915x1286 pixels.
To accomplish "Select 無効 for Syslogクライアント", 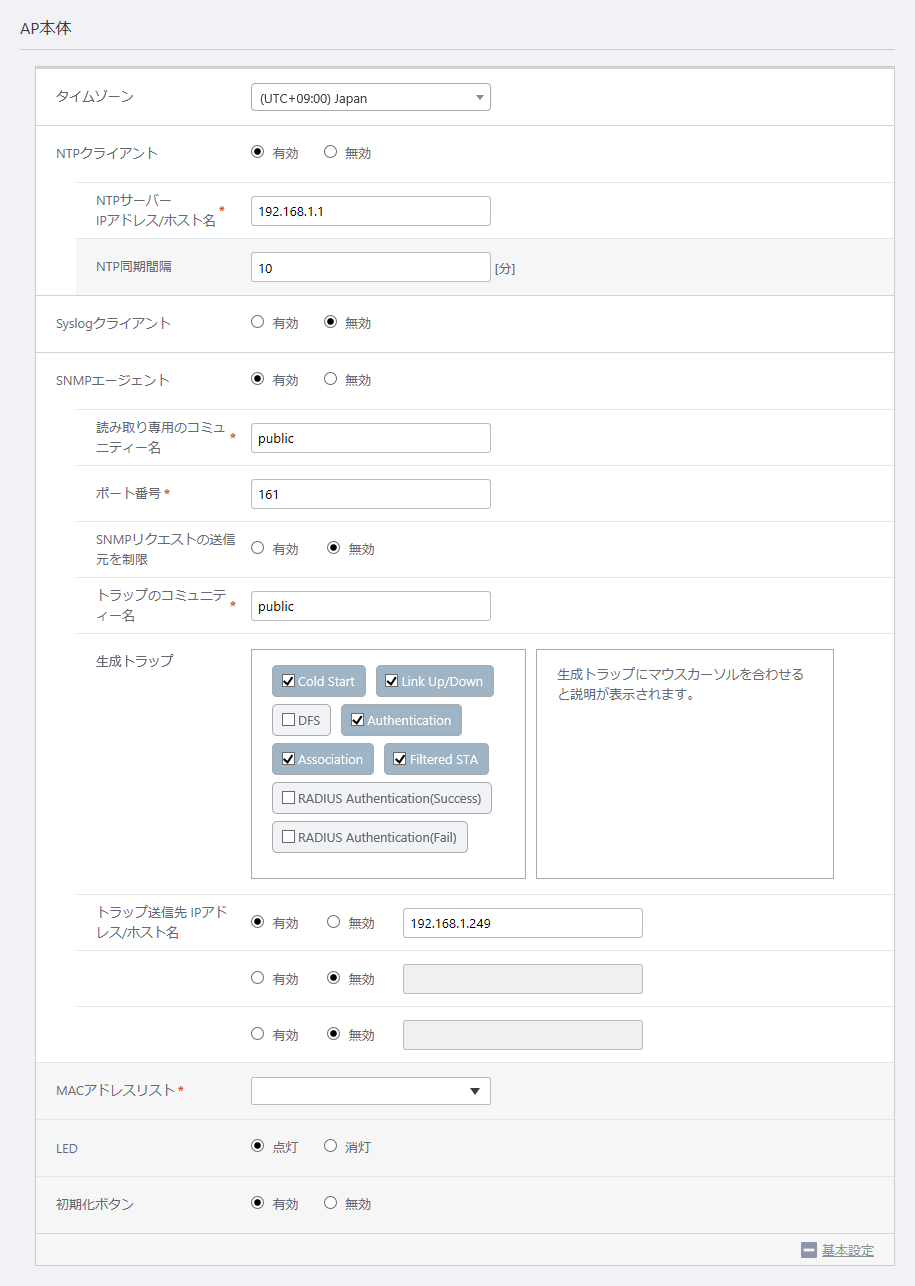I will click(x=330, y=322).
